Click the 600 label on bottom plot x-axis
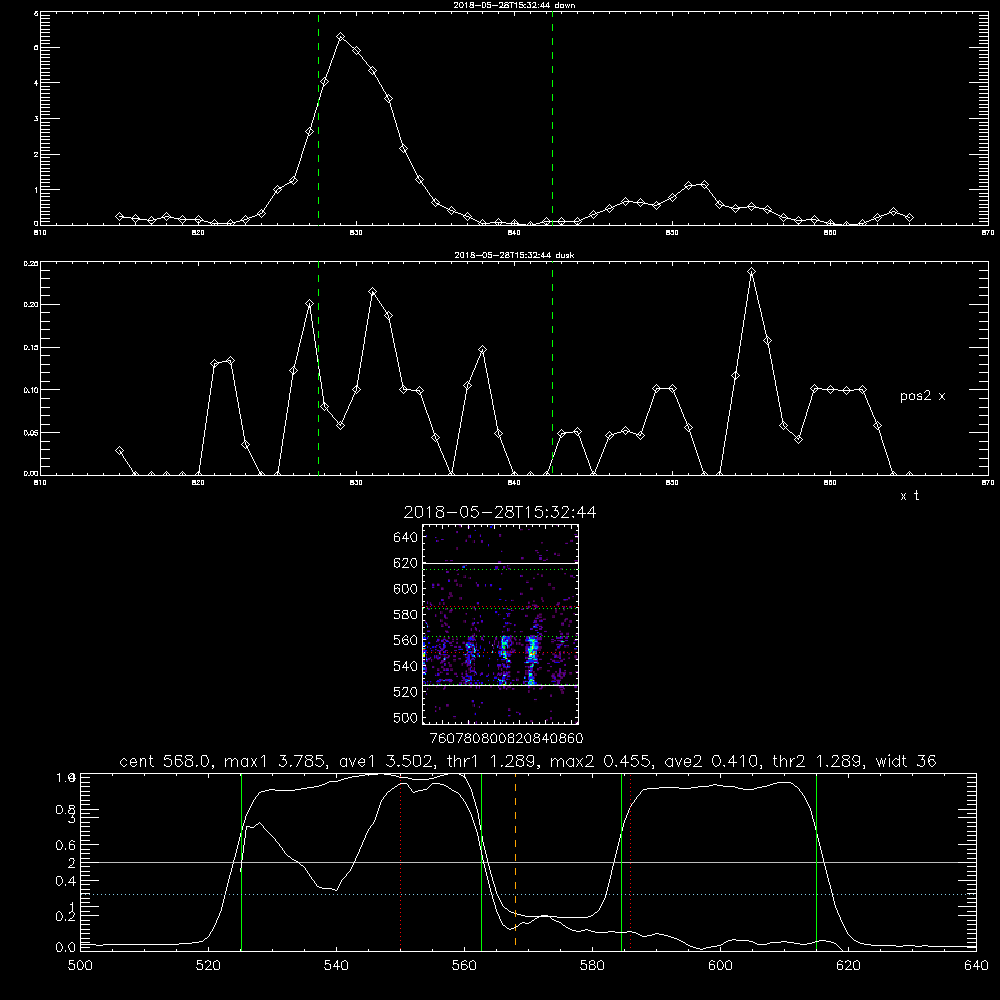The height and width of the screenshot is (1000, 1000). pos(720,966)
